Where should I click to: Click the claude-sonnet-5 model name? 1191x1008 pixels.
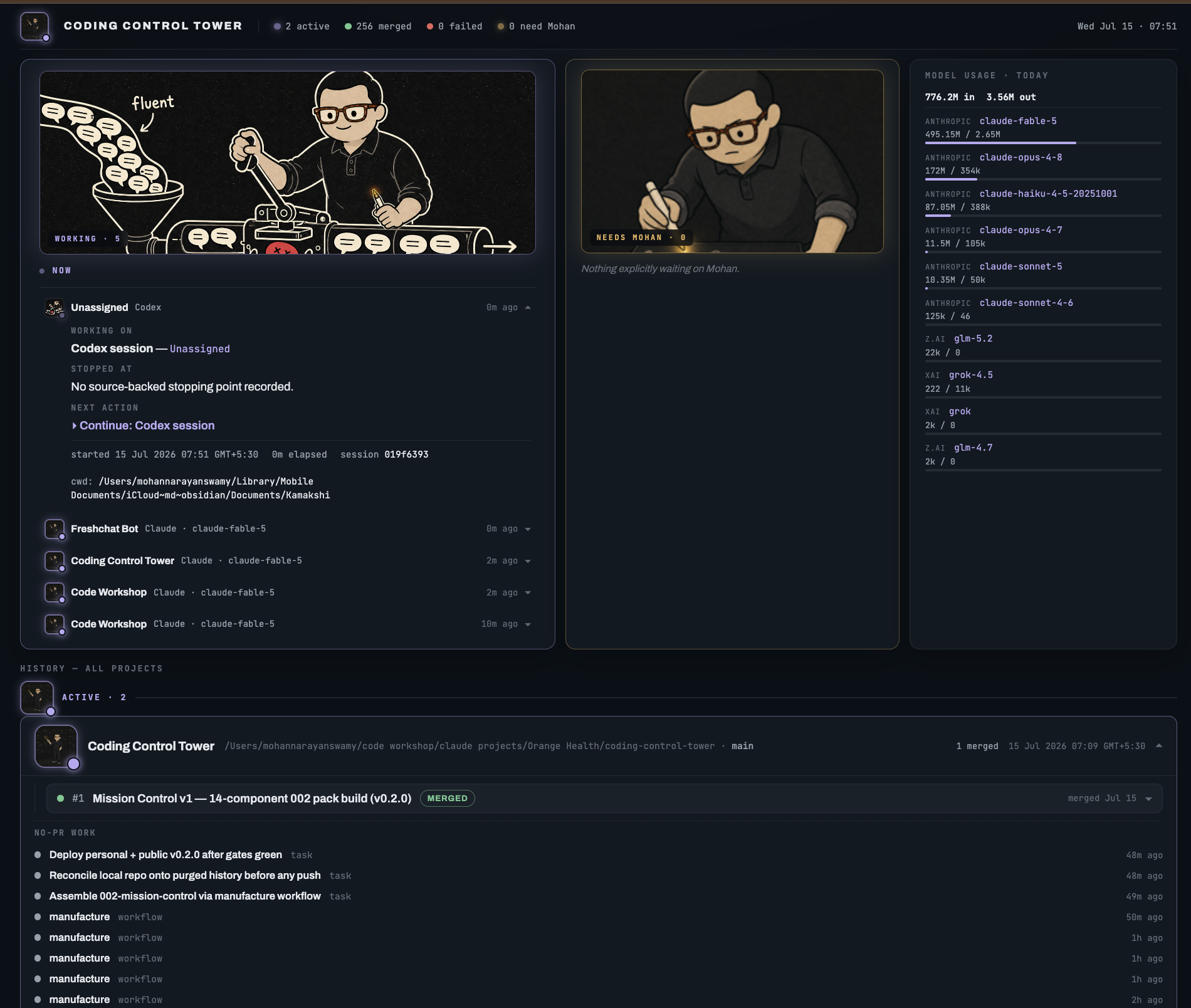pos(1020,266)
